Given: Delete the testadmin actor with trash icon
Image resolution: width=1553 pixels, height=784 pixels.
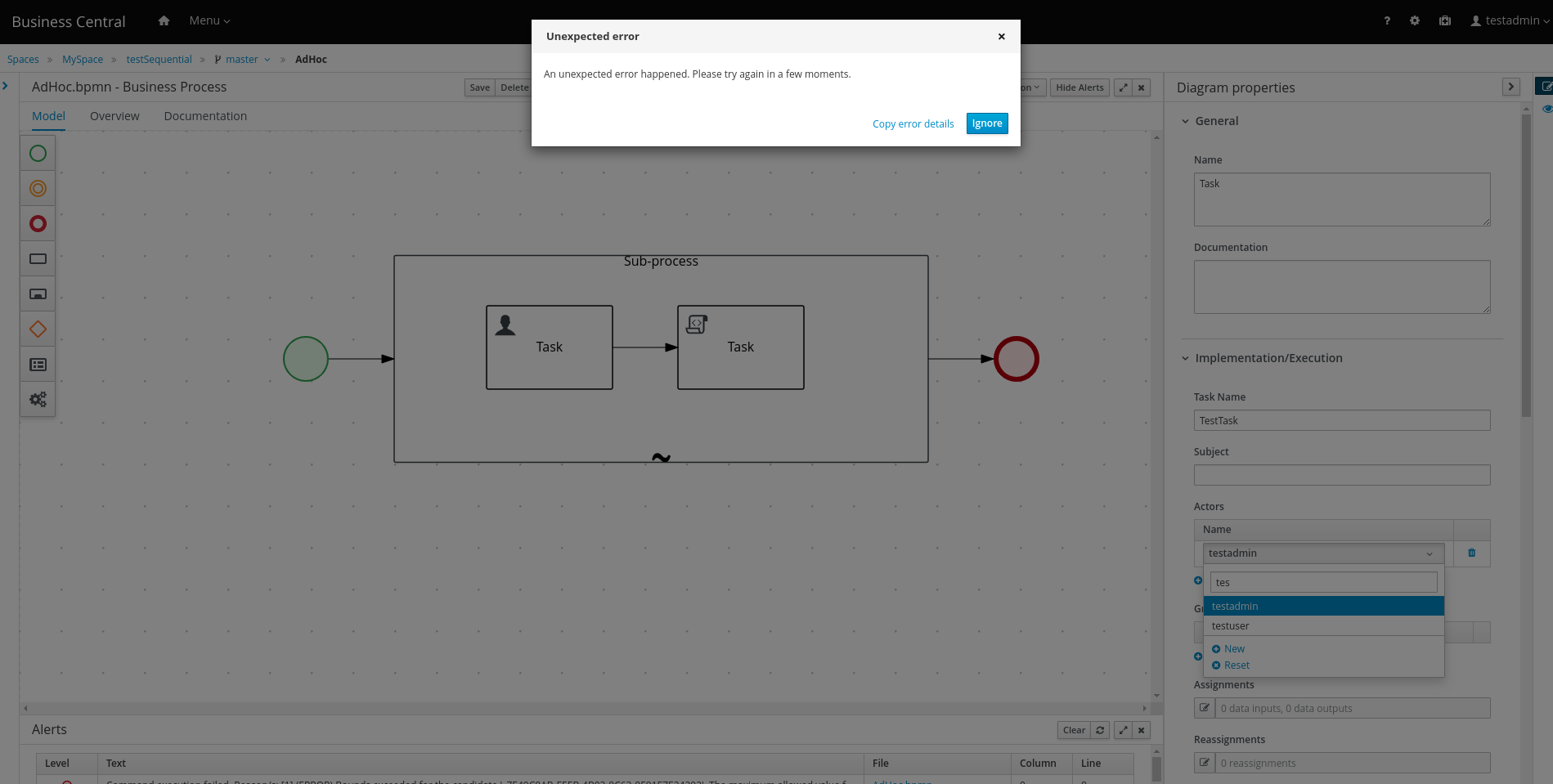Looking at the screenshot, I should coord(1471,553).
